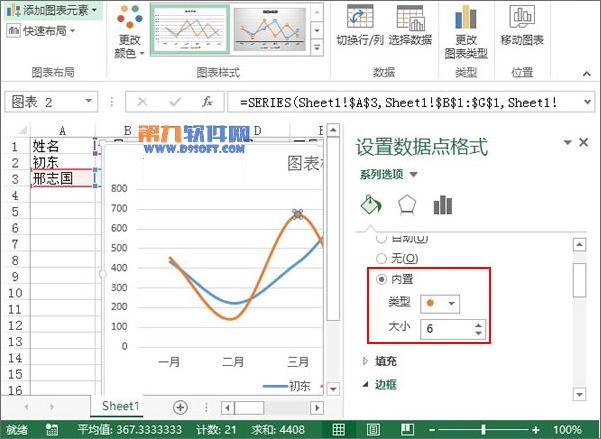
Task: Select cell A1 containing 姓名
Action: (62, 146)
